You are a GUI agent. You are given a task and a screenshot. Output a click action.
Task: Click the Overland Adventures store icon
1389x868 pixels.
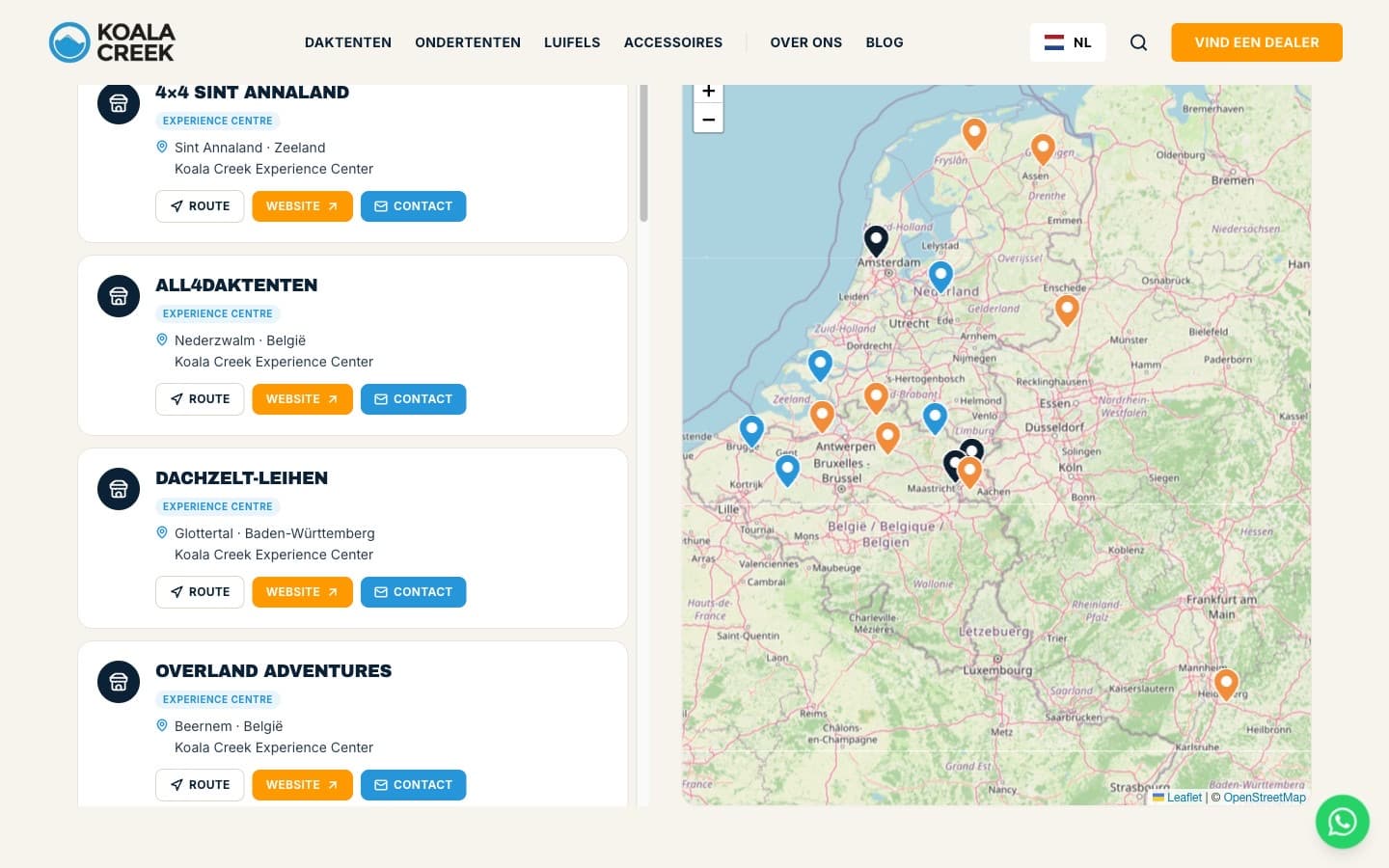[119, 682]
